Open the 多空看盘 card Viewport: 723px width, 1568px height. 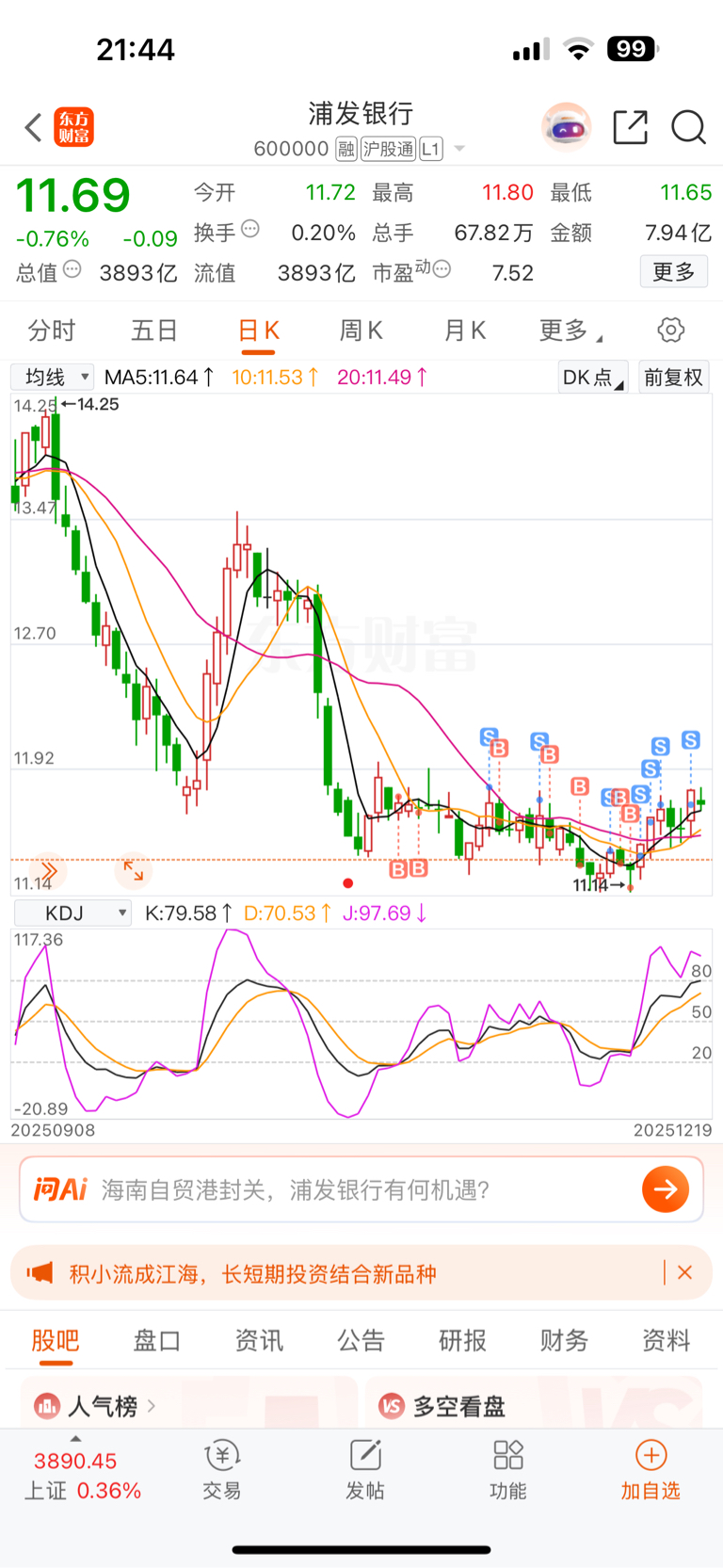click(534, 1403)
